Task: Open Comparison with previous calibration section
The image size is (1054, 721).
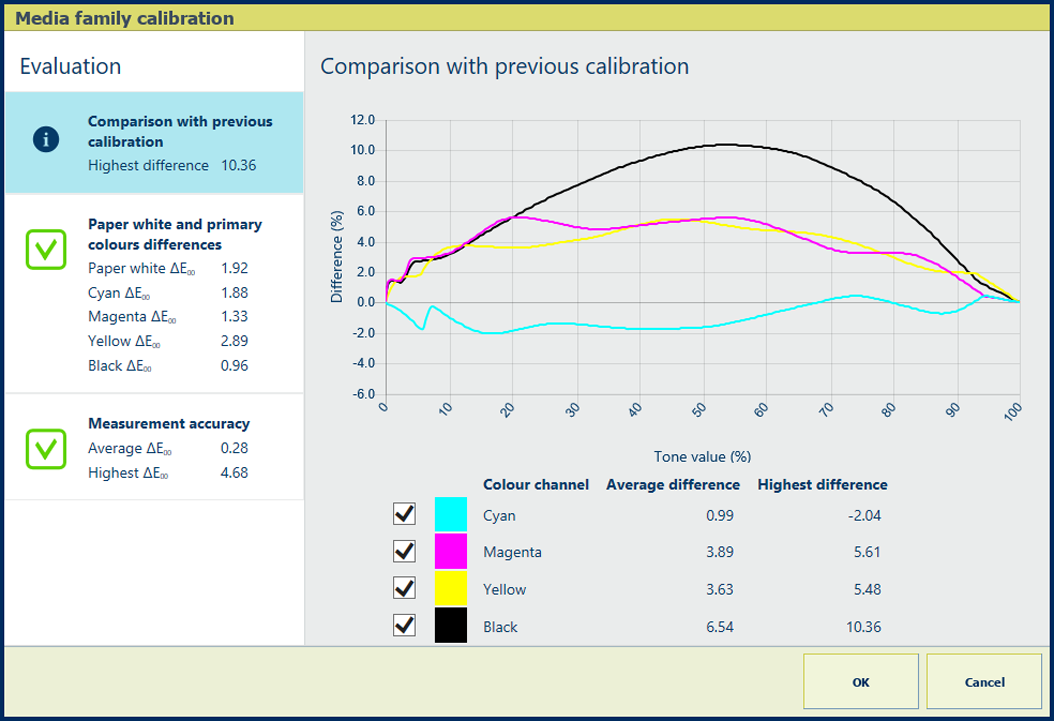Action: click(x=180, y=131)
